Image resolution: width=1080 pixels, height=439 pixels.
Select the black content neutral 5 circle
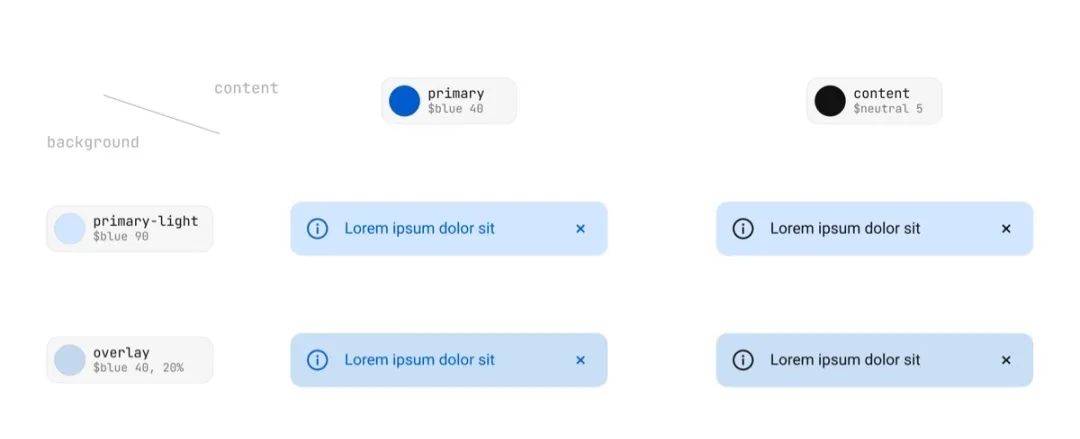click(x=830, y=101)
